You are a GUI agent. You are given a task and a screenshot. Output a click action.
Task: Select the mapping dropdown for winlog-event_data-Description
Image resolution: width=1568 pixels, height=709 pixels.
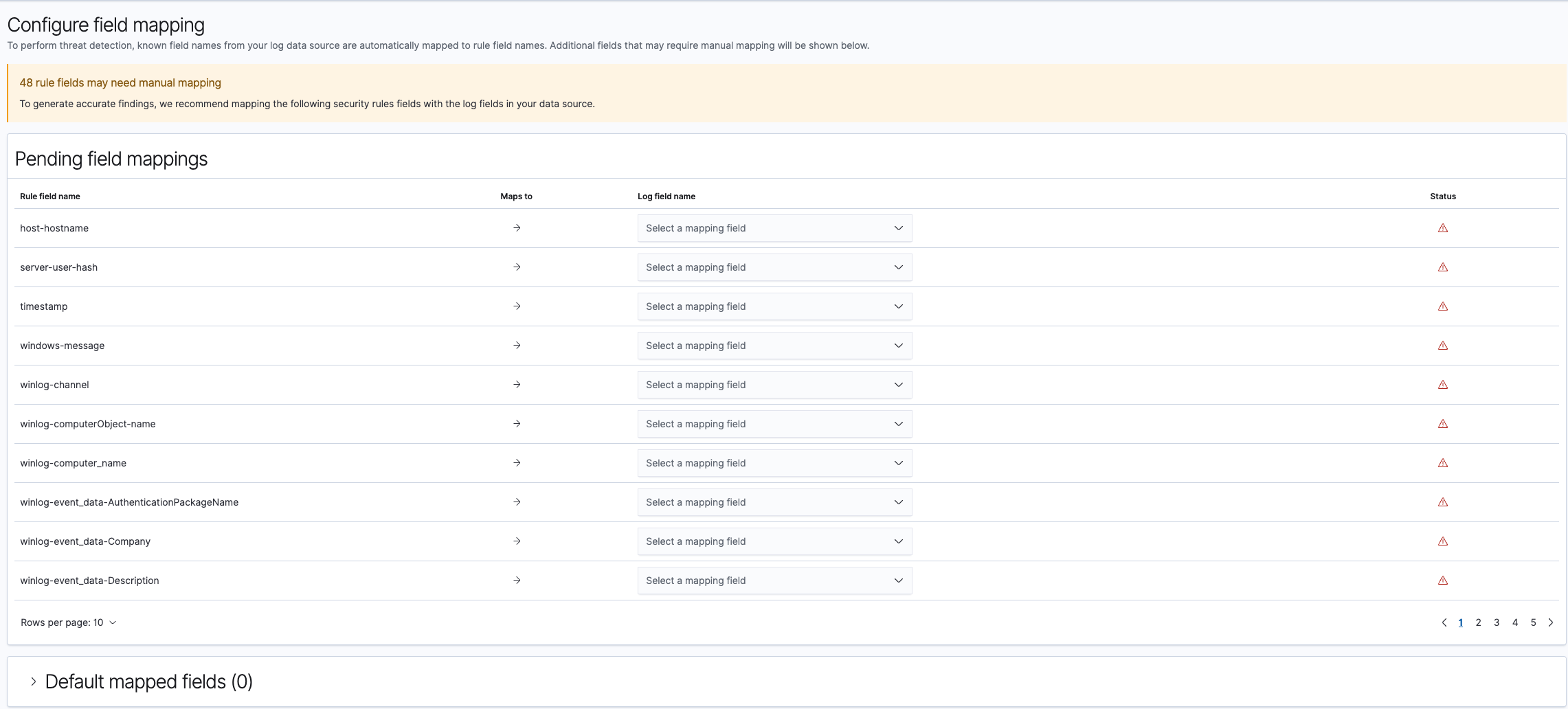click(774, 580)
